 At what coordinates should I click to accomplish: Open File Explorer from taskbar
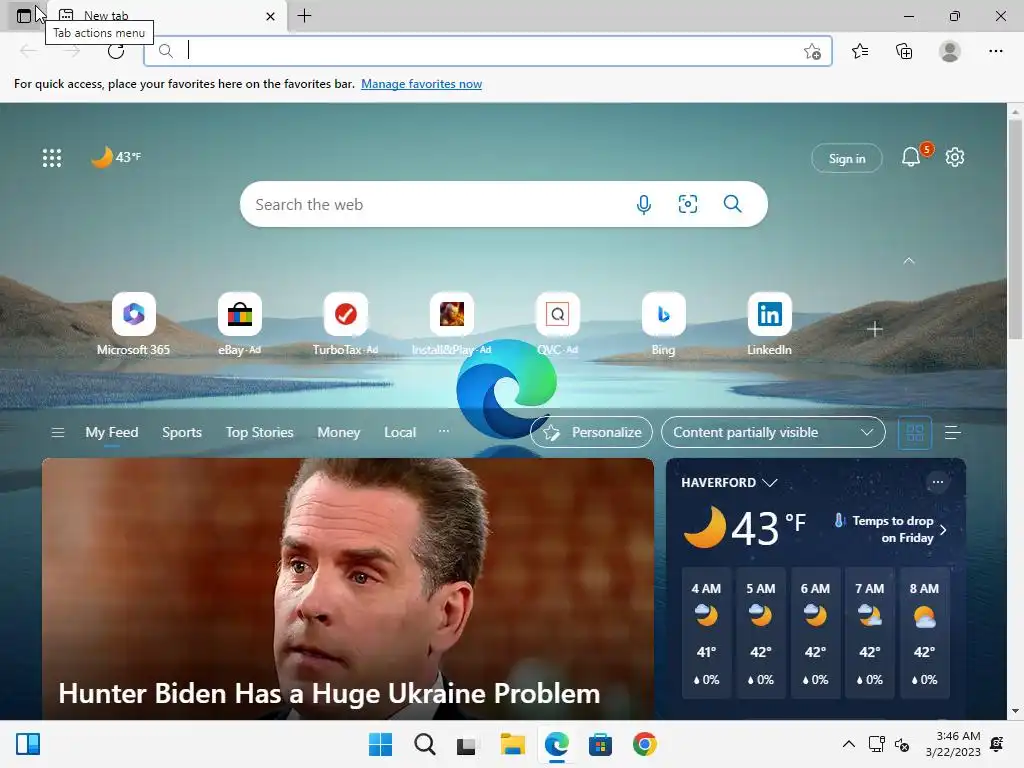tap(513, 744)
